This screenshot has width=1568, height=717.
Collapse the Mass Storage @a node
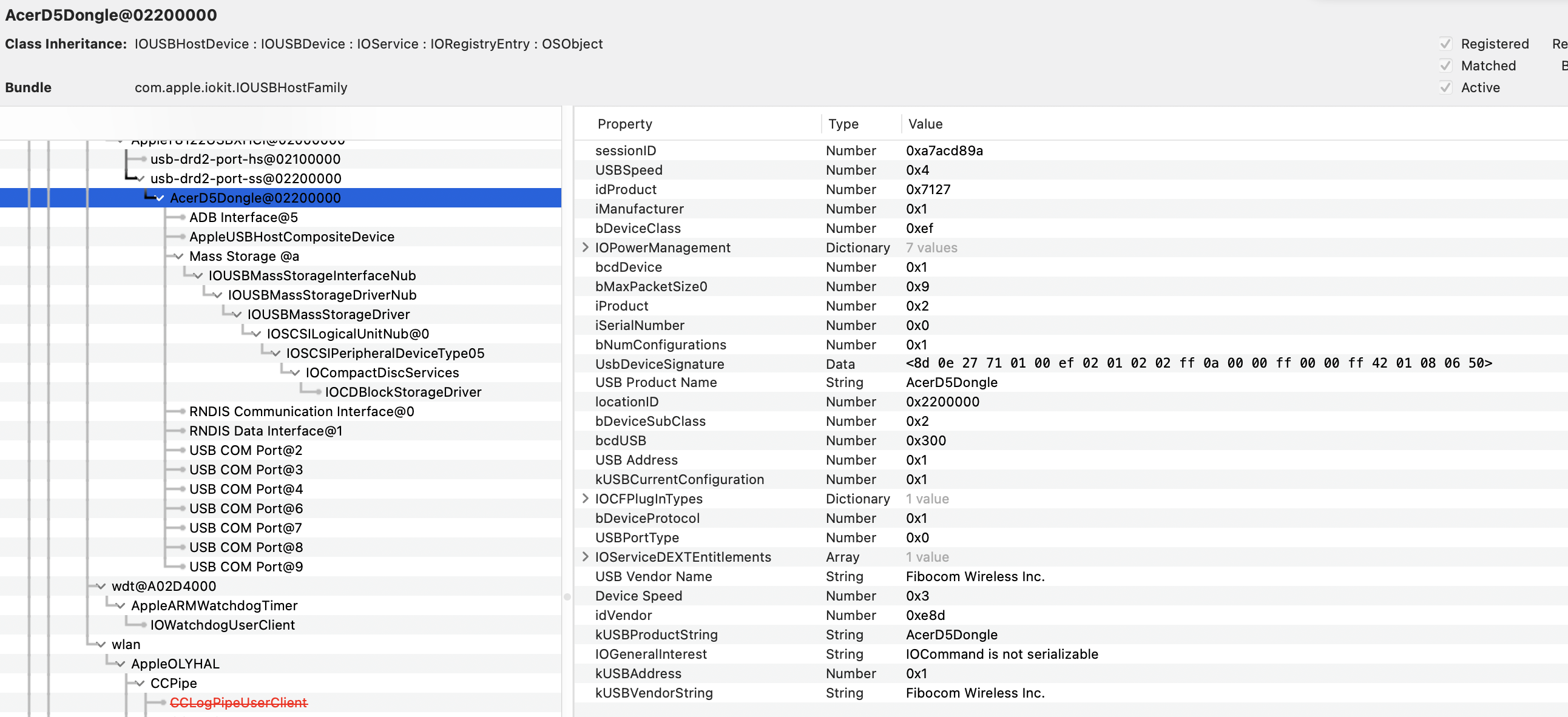tap(179, 256)
